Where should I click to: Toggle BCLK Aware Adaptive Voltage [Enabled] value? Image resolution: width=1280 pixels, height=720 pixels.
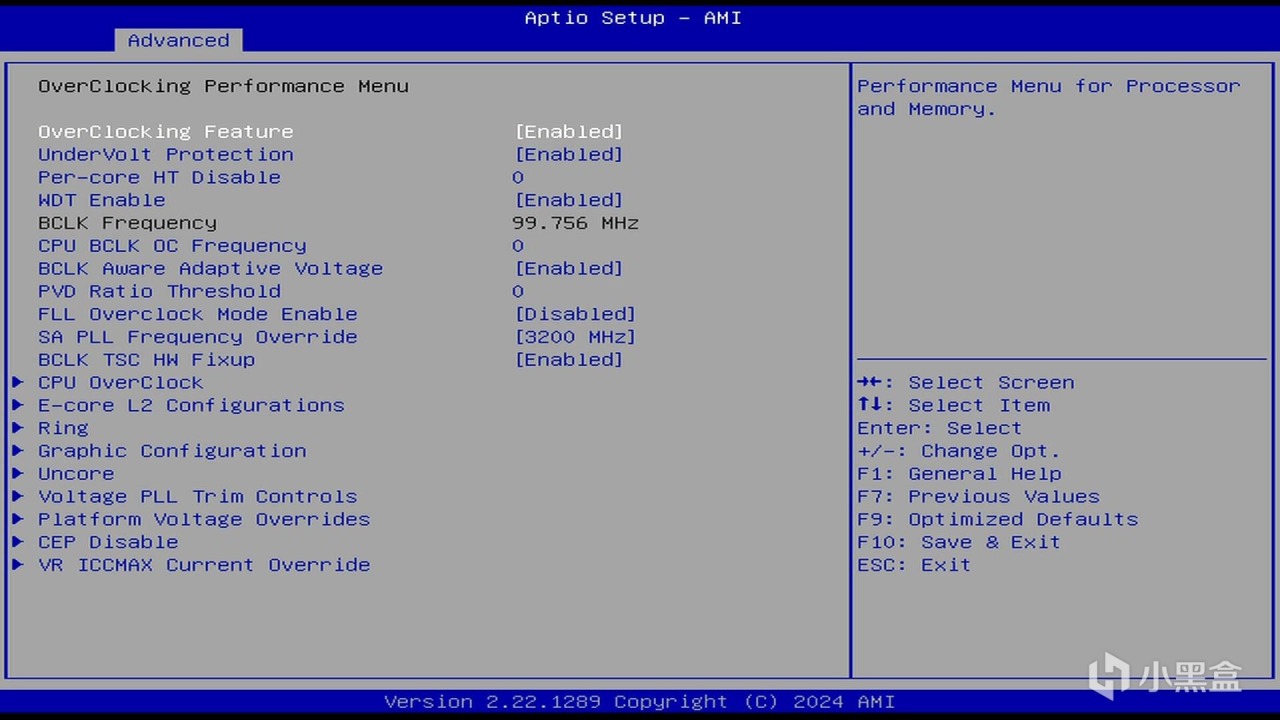pos(569,269)
